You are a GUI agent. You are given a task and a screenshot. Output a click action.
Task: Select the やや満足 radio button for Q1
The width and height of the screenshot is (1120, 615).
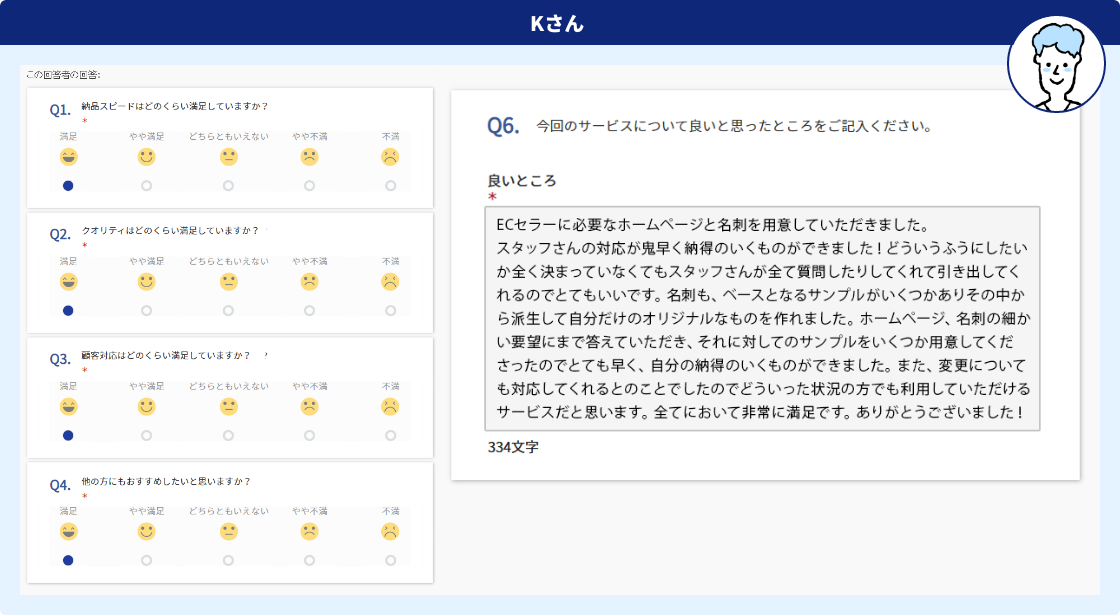pos(147,186)
